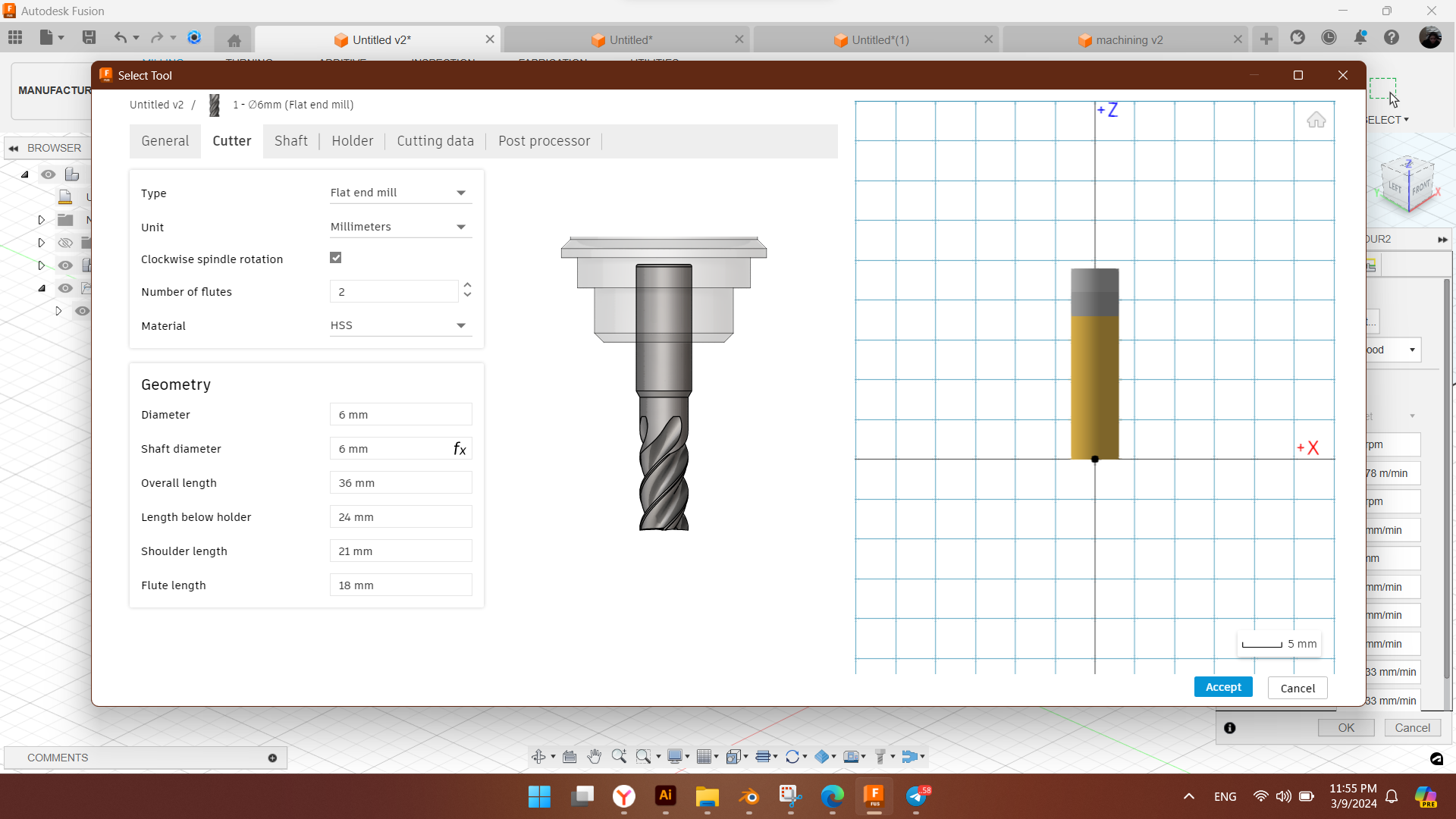
Task: Click the machine icon in navigation bar
Action: tap(851, 756)
